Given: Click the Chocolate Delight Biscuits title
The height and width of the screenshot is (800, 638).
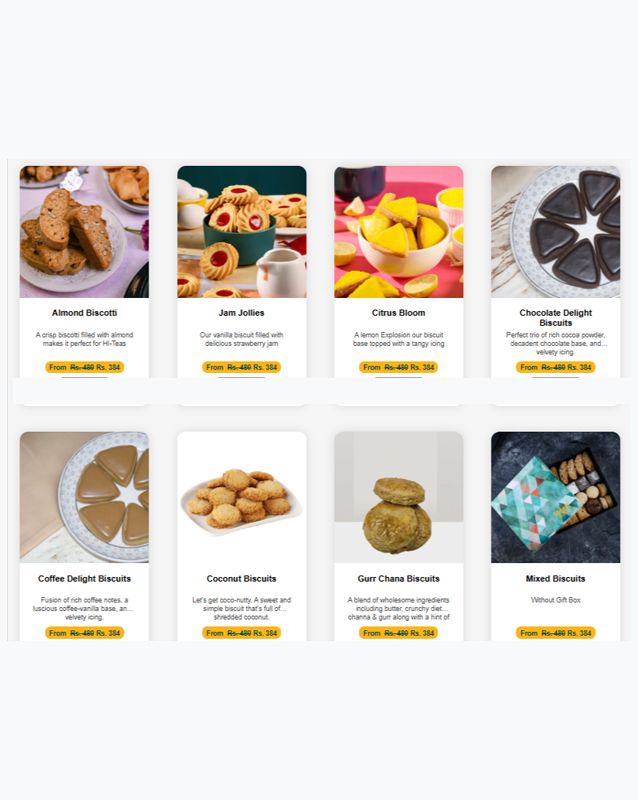Looking at the screenshot, I should point(556,318).
